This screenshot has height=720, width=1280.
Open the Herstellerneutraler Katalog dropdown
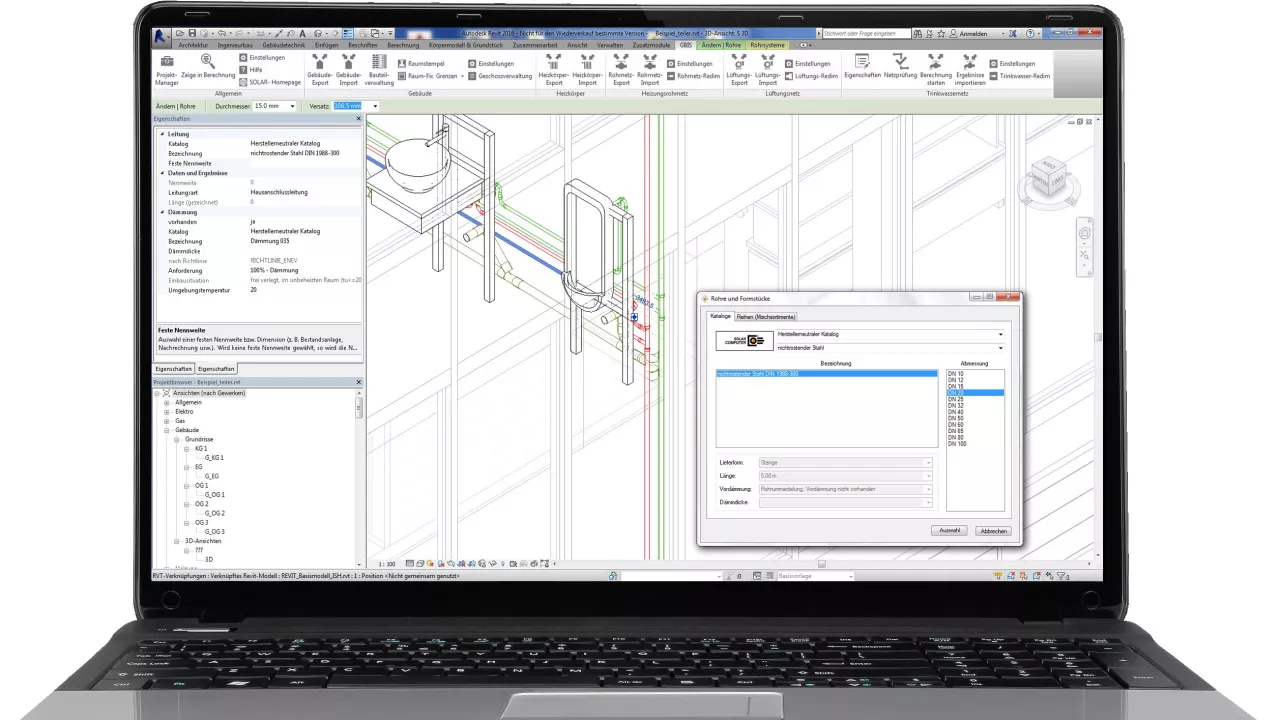coord(1000,334)
